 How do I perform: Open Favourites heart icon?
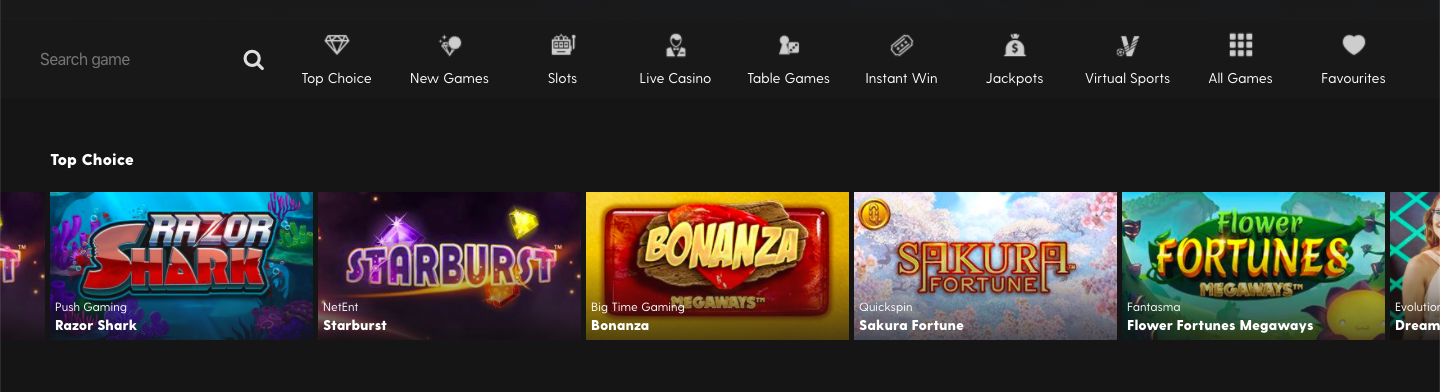tap(1353, 45)
